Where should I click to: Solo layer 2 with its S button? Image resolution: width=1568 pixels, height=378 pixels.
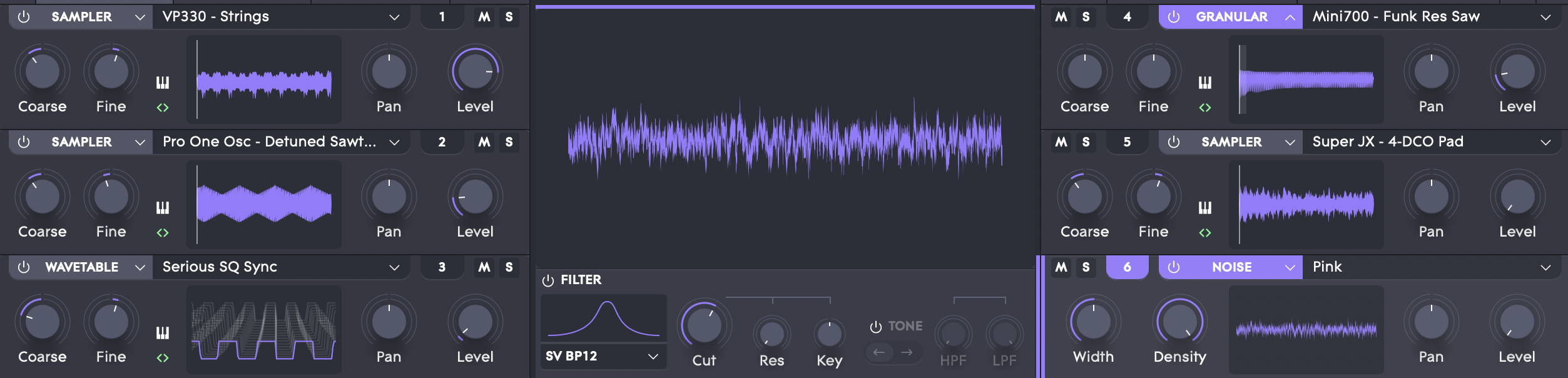click(x=509, y=142)
